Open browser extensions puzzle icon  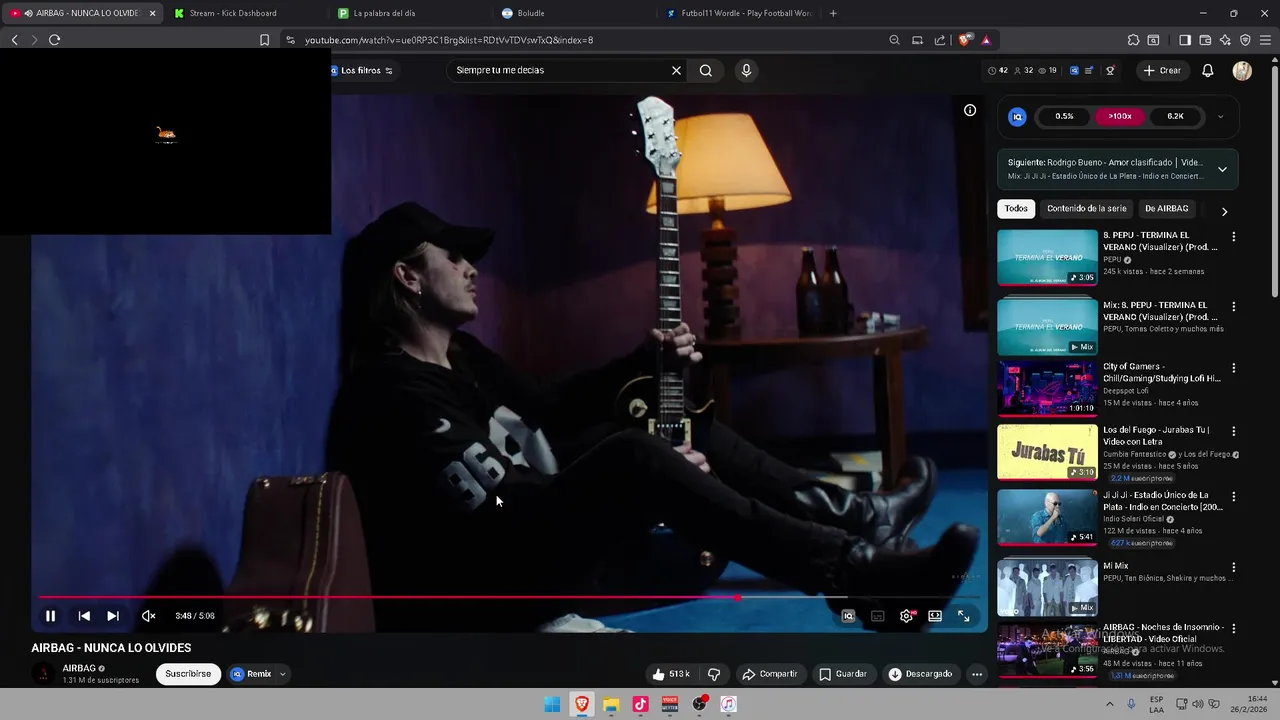point(1133,40)
